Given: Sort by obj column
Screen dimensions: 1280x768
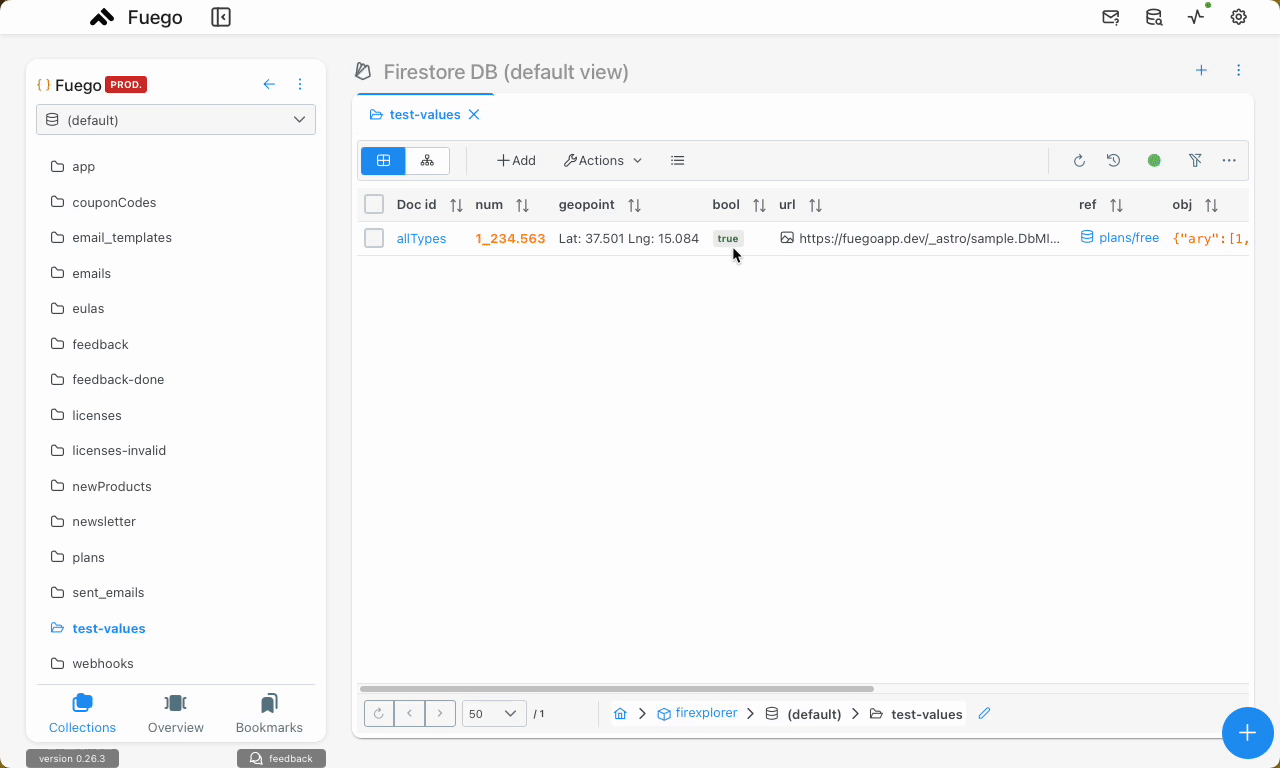Looking at the screenshot, I should tap(1211, 205).
